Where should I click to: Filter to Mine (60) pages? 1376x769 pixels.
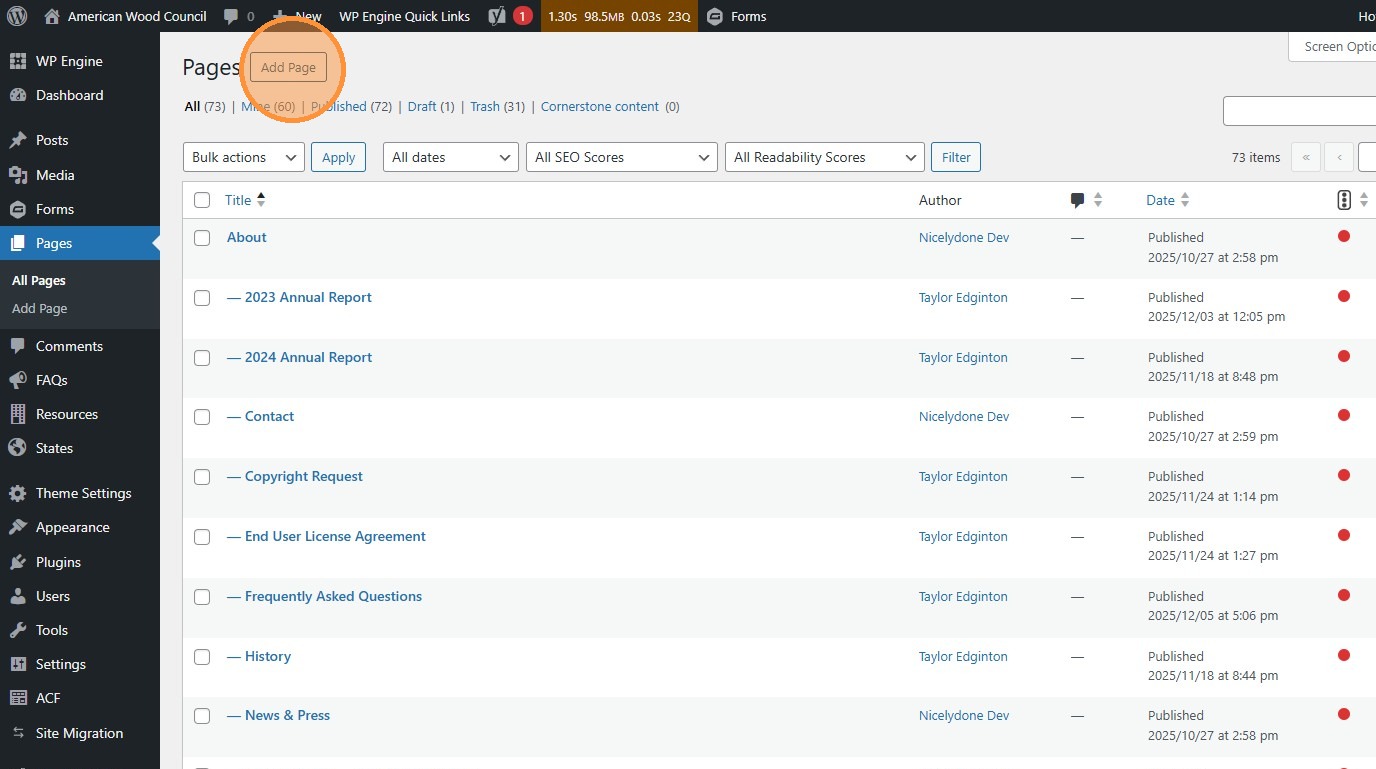[x=268, y=107]
